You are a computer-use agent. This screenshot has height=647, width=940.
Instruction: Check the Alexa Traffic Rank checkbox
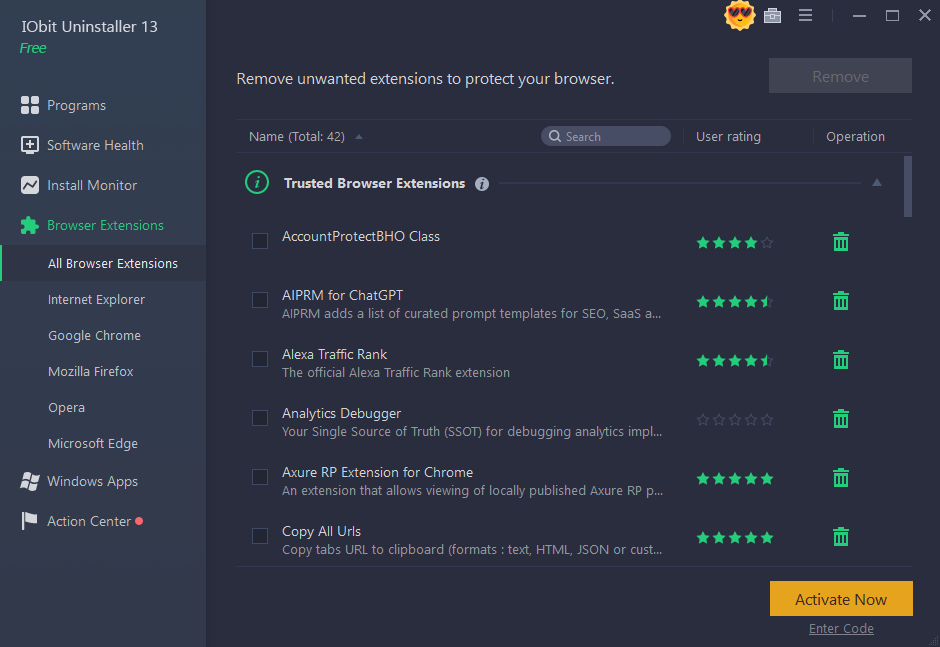click(260, 359)
